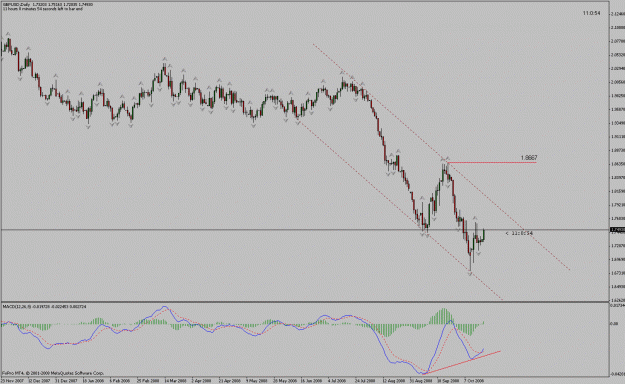Click the 2 Apr 2008 date on time axis
This screenshot has width=625, height=384.
(x=201, y=381)
